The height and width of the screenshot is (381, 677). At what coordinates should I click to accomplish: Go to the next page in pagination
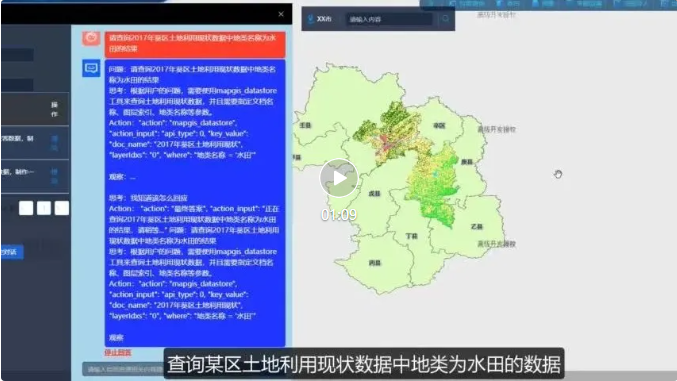click(62, 208)
